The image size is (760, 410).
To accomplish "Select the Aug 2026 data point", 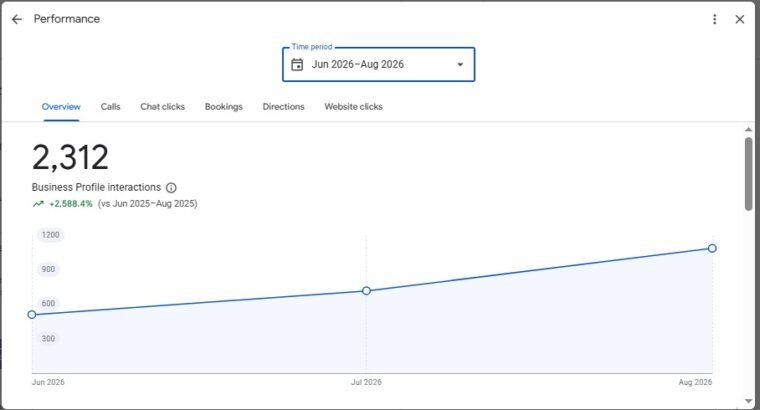I will tap(712, 248).
